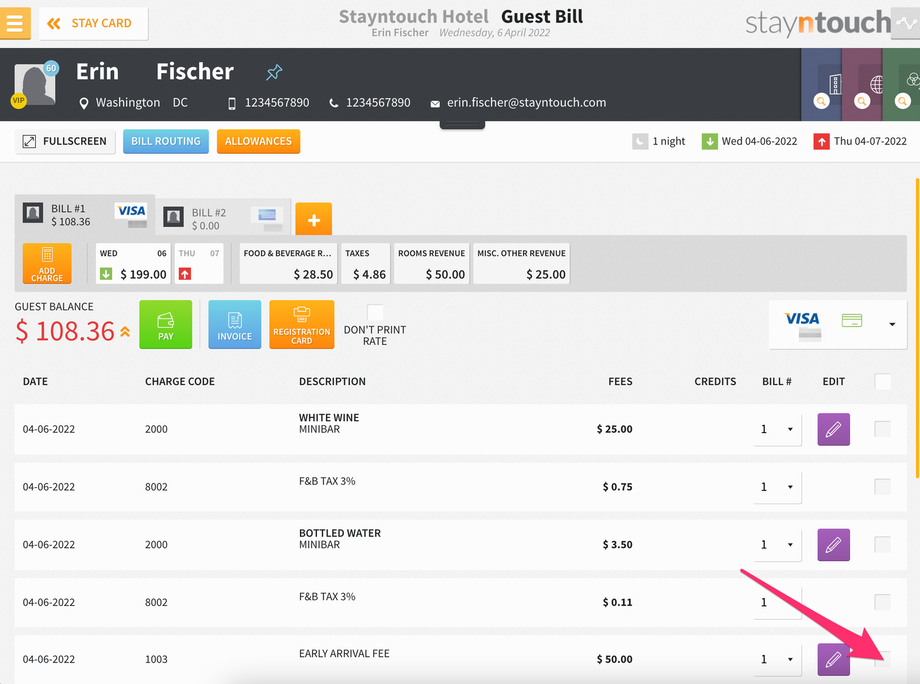
Task: Select the Bottled Water row checkbox
Action: [882, 544]
